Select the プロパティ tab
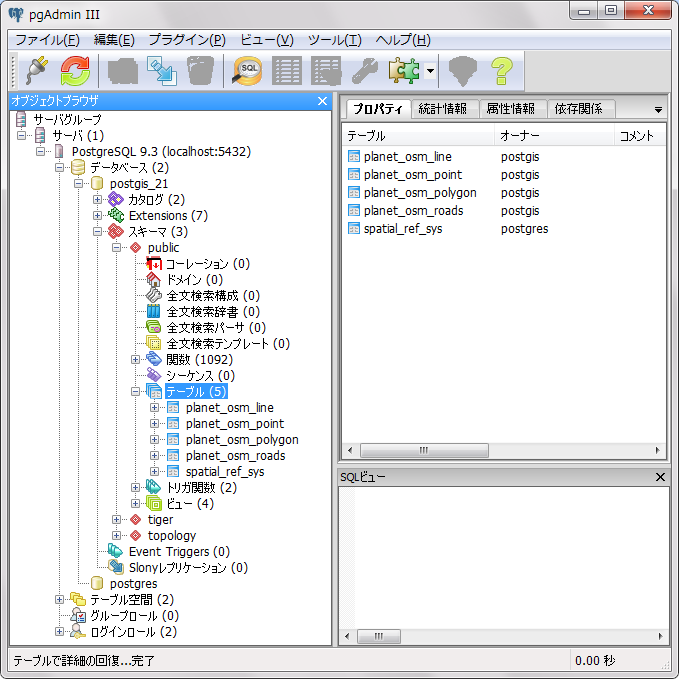This screenshot has height=679, width=679. (x=378, y=109)
